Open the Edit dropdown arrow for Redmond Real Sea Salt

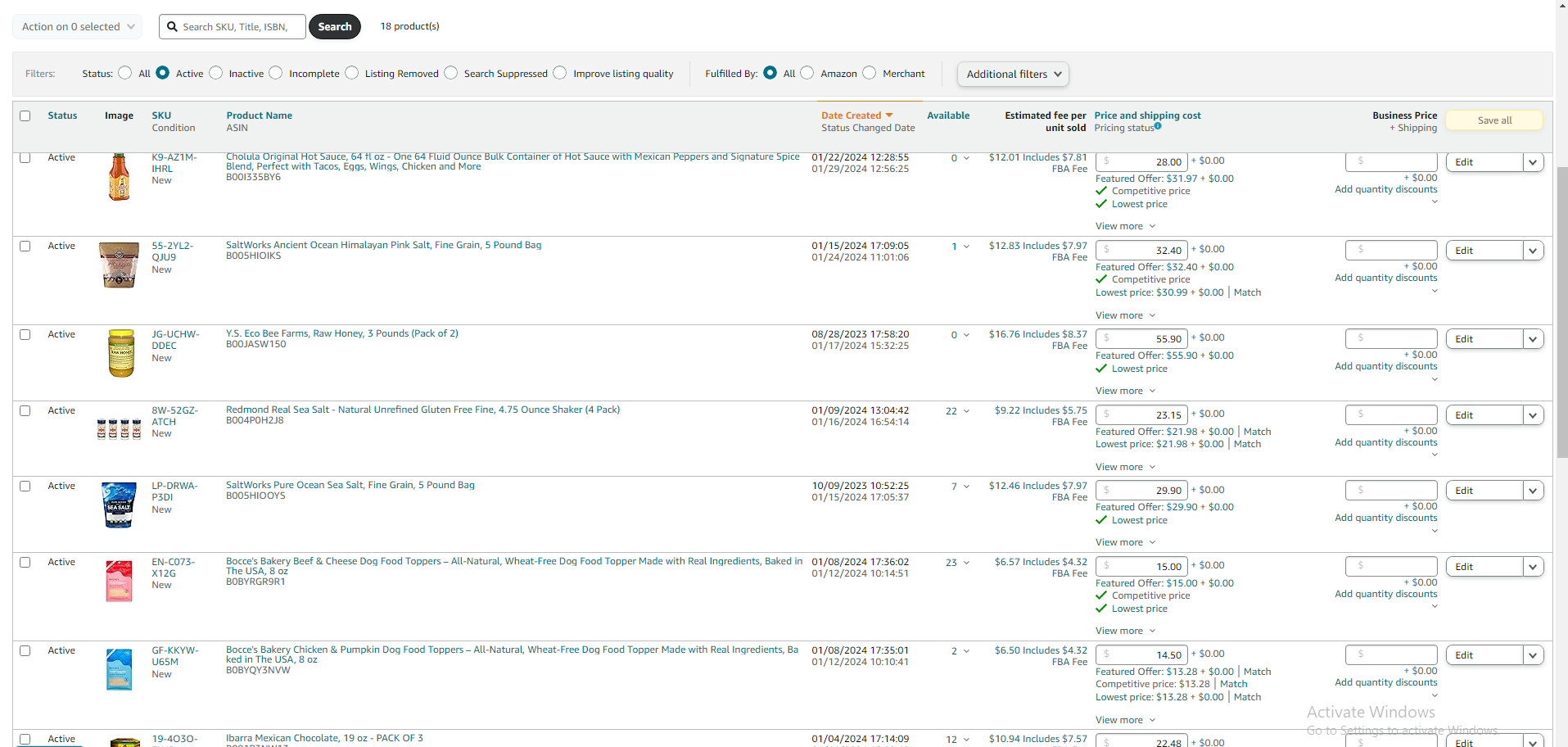(x=1533, y=415)
